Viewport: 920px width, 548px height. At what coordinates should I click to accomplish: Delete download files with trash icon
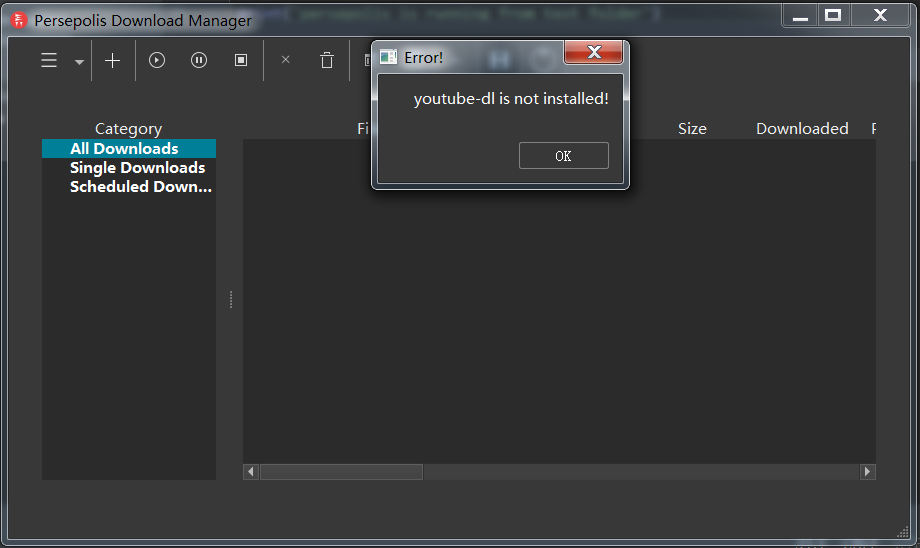(x=327, y=60)
